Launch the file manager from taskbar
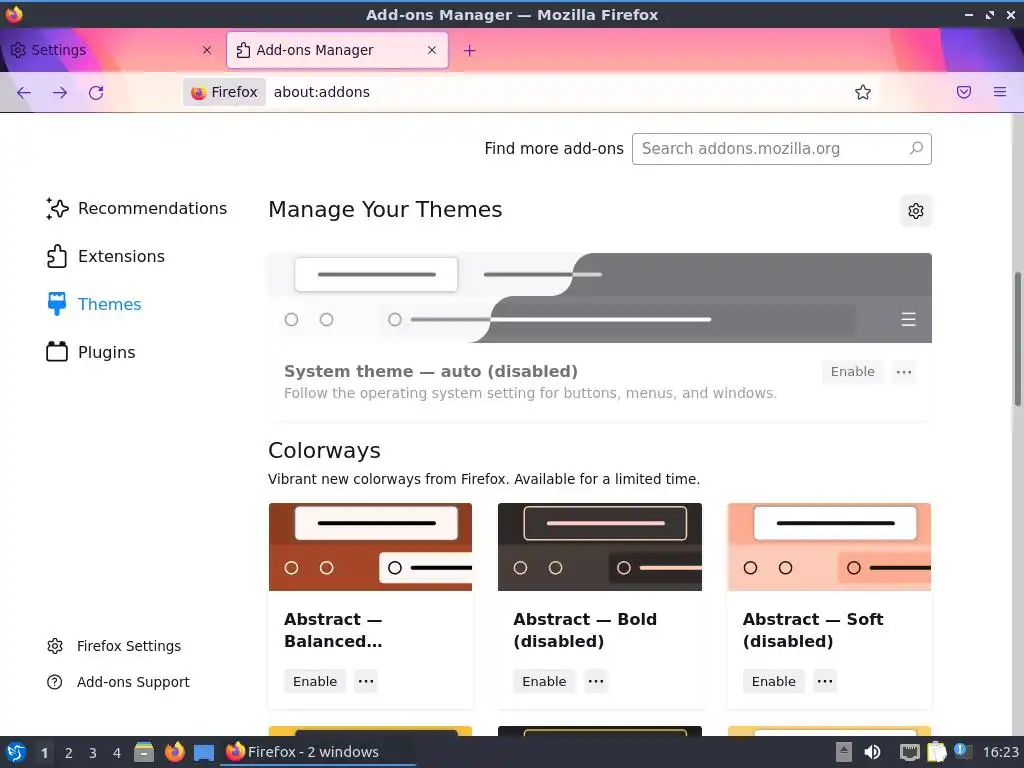This screenshot has width=1024, height=768. point(144,752)
